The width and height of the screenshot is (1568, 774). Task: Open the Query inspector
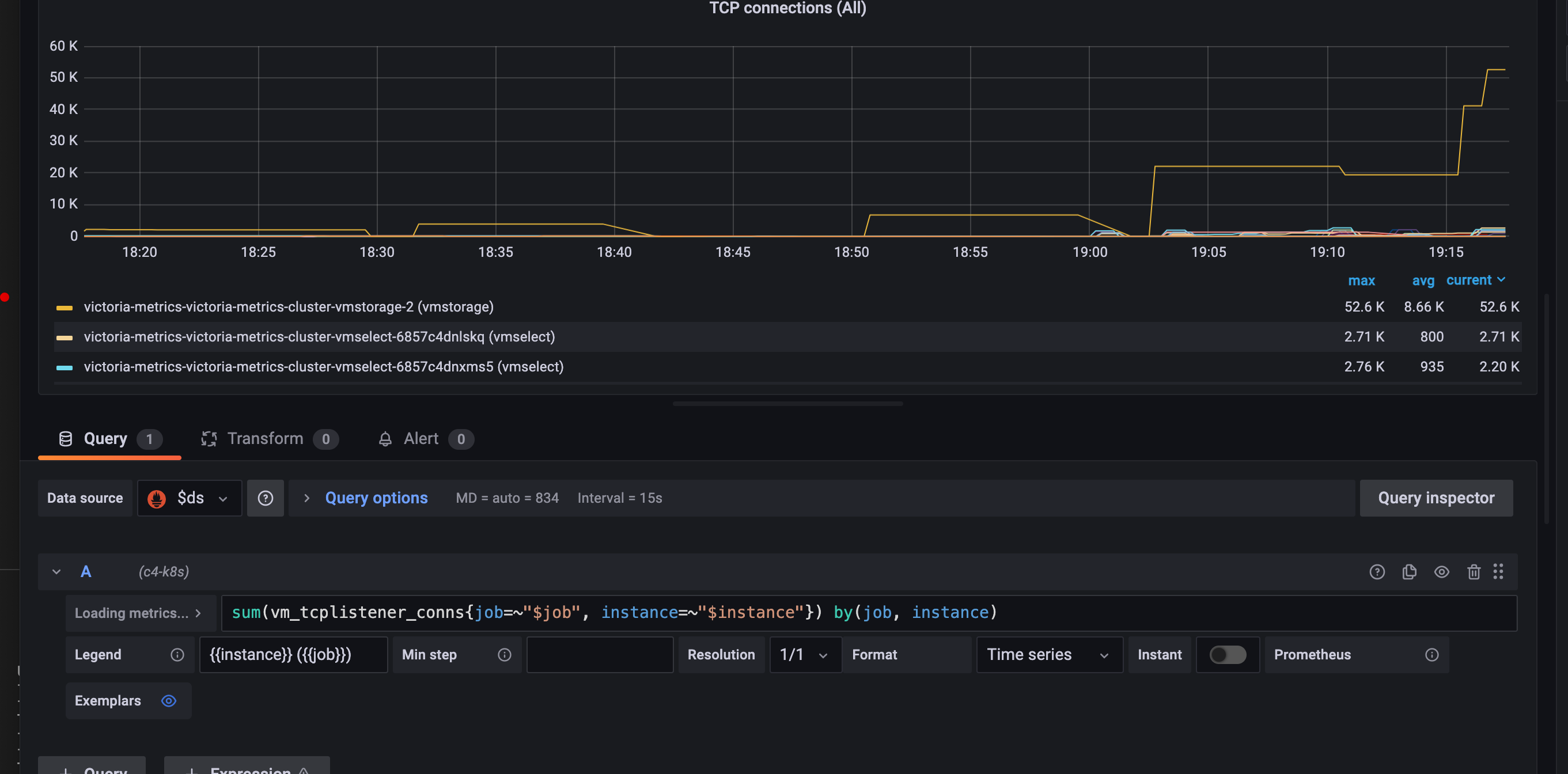click(1436, 498)
